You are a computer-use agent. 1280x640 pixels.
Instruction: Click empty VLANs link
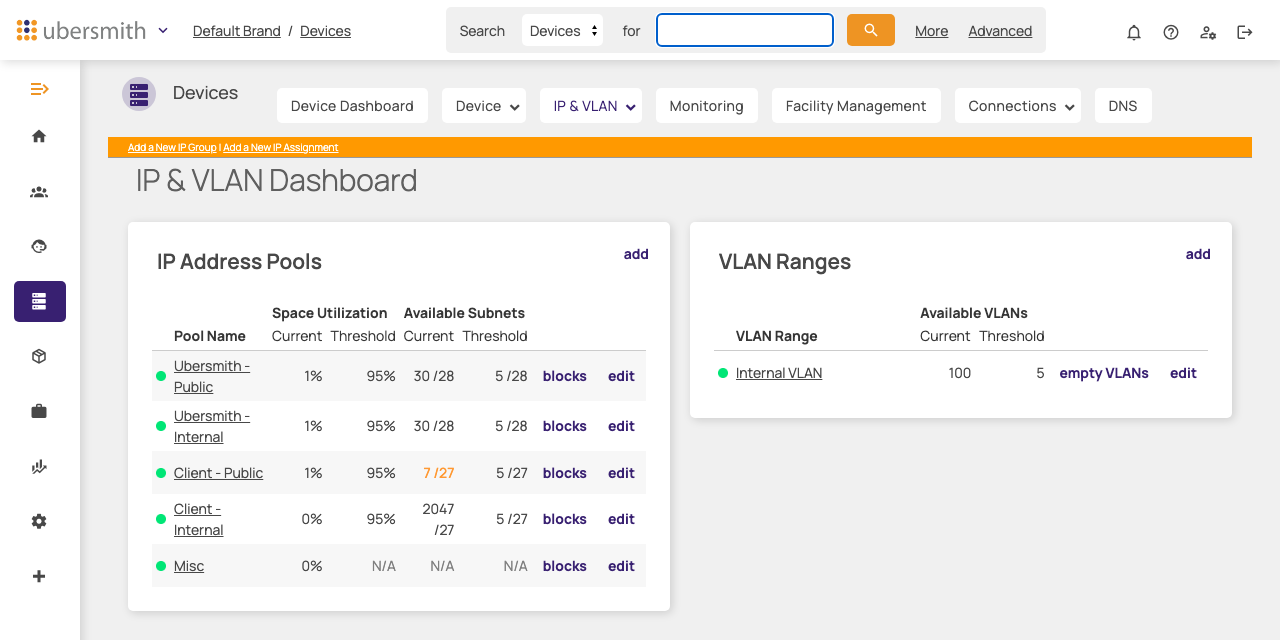(x=1104, y=373)
